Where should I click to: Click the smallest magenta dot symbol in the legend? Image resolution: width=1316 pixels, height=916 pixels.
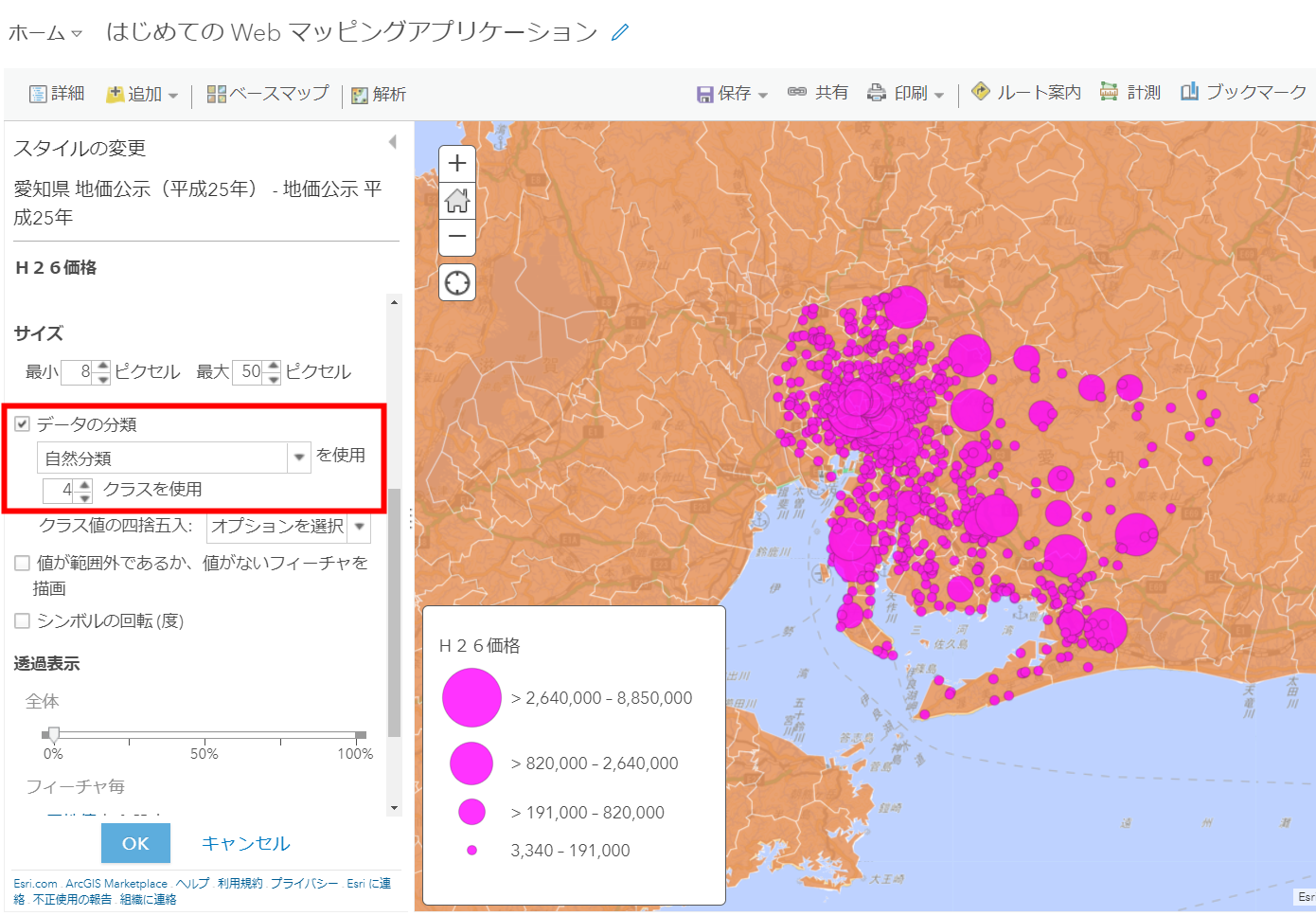pos(471,851)
